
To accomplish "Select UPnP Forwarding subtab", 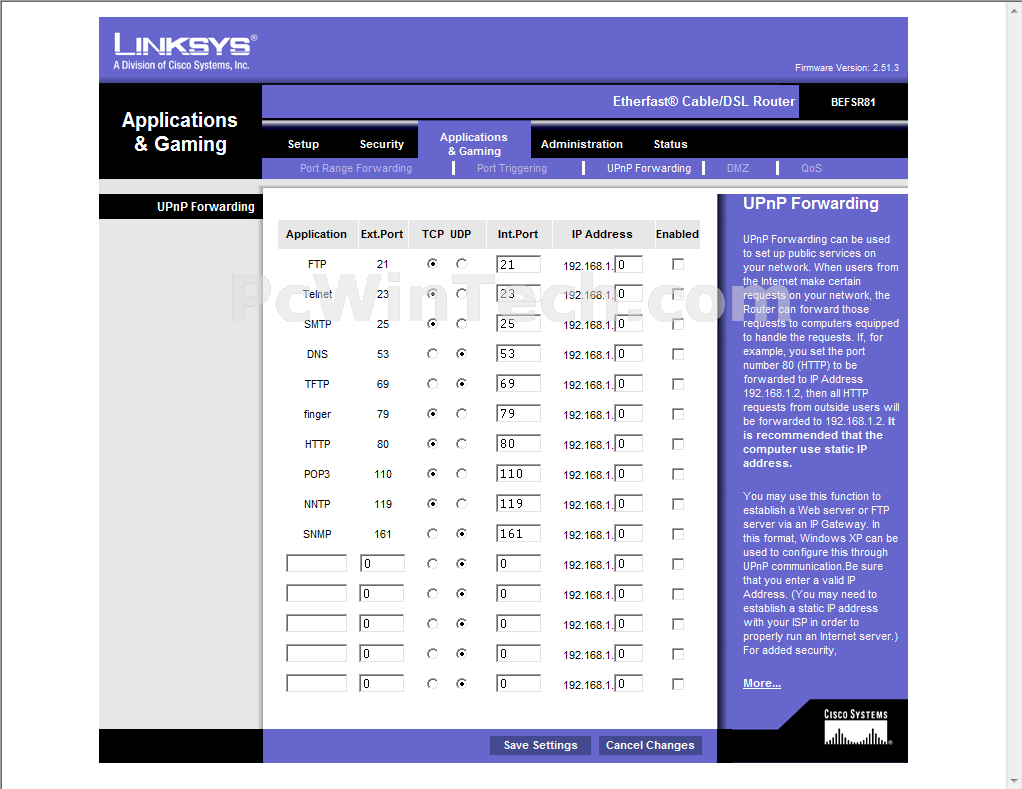I will point(649,168).
